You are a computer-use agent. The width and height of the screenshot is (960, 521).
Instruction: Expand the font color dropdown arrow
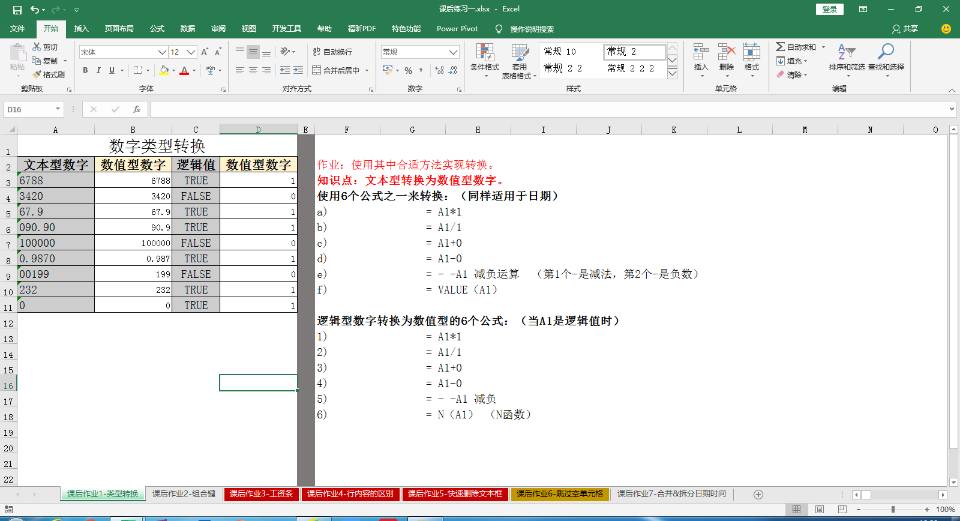pyautogui.click(x=194, y=70)
